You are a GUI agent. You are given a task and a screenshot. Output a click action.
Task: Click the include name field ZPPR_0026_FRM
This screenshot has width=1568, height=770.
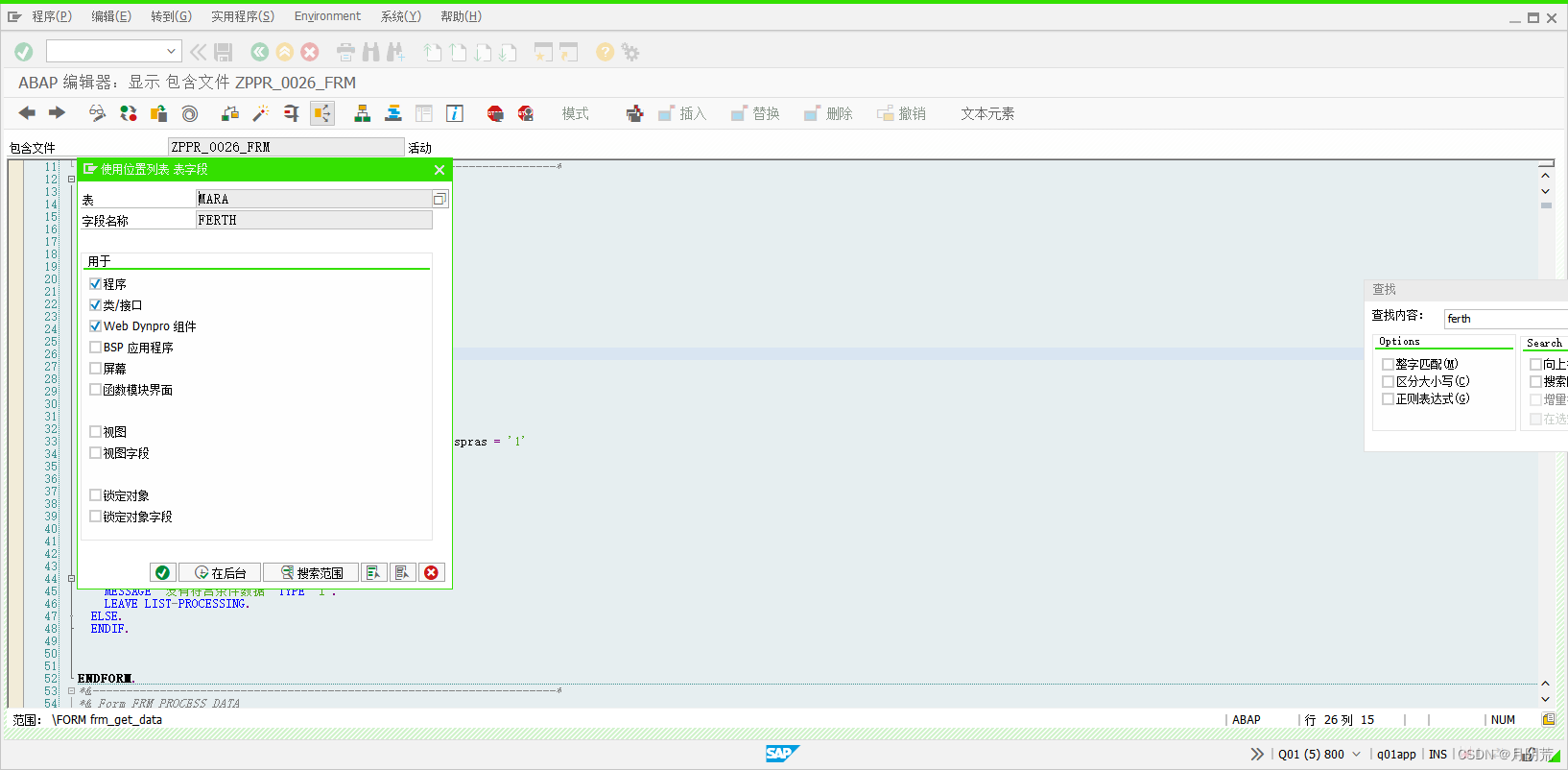click(x=286, y=147)
